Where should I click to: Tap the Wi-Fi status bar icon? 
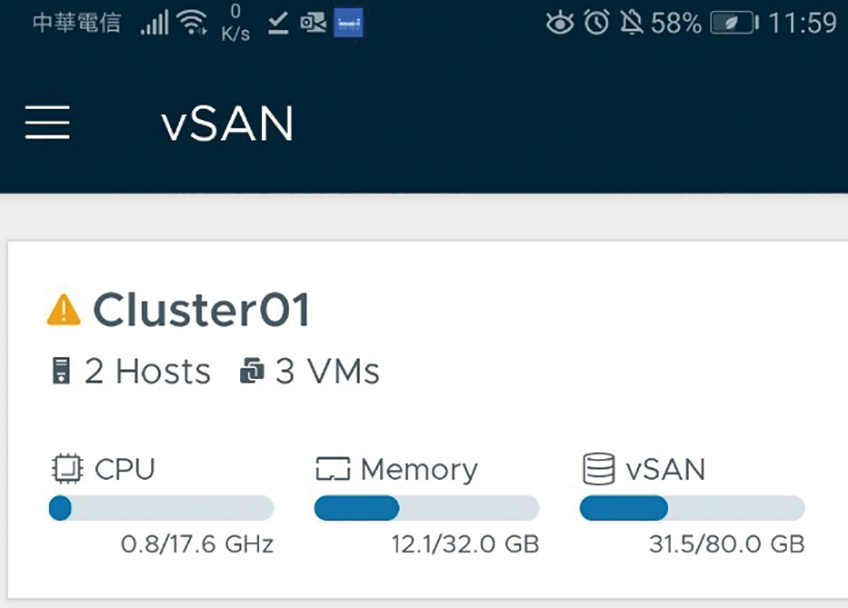tap(192, 23)
